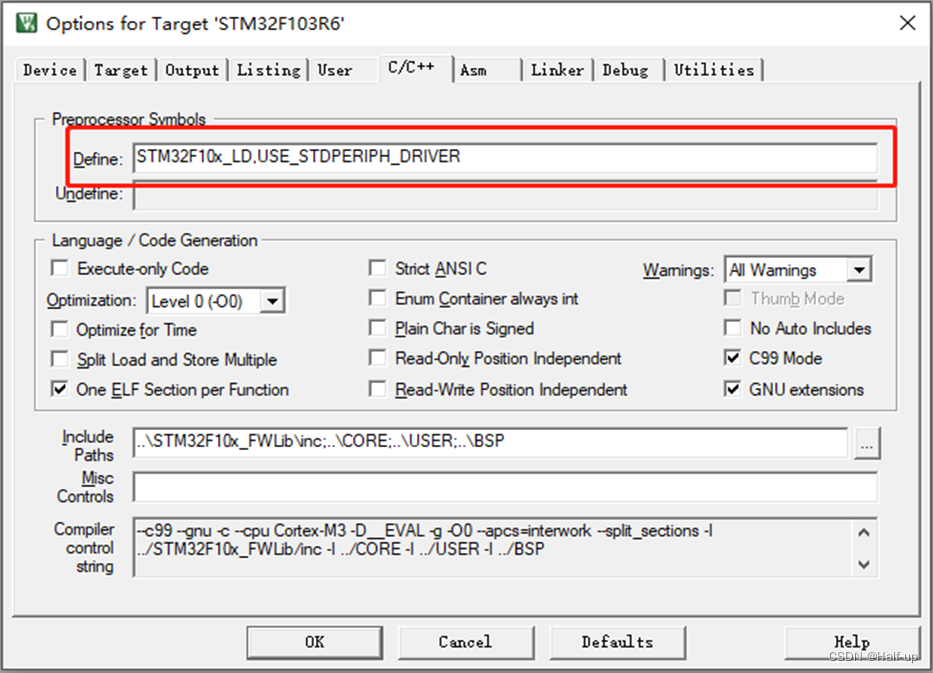Open the Output tab

(x=192, y=70)
